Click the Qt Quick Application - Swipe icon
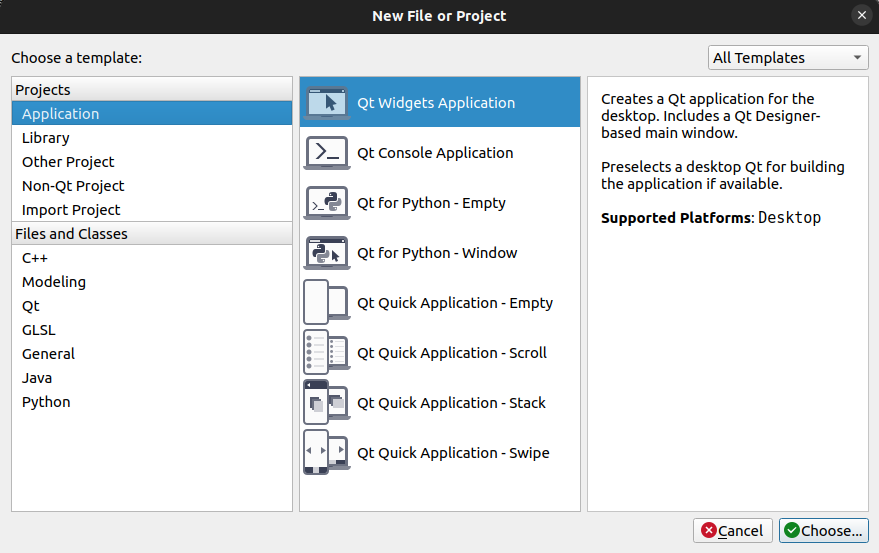 click(x=326, y=453)
